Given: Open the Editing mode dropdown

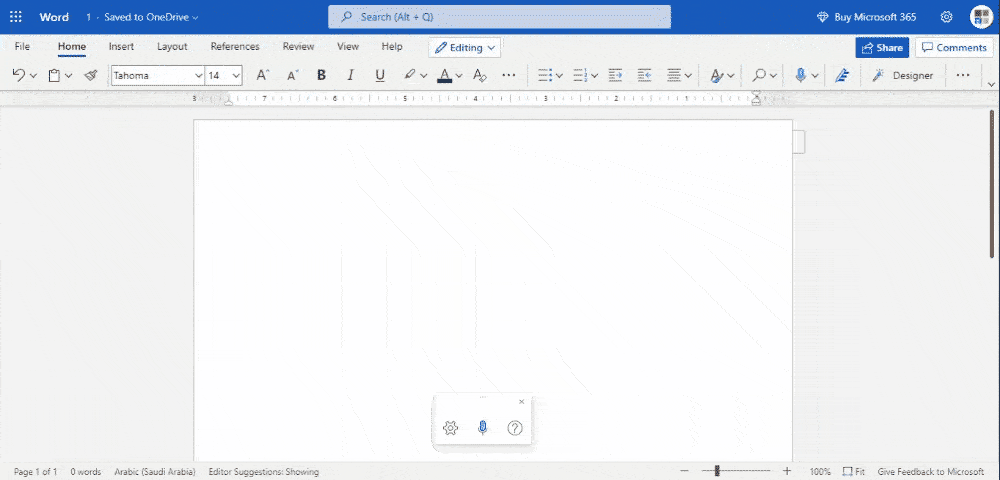Looking at the screenshot, I should [x=465, y=47].
